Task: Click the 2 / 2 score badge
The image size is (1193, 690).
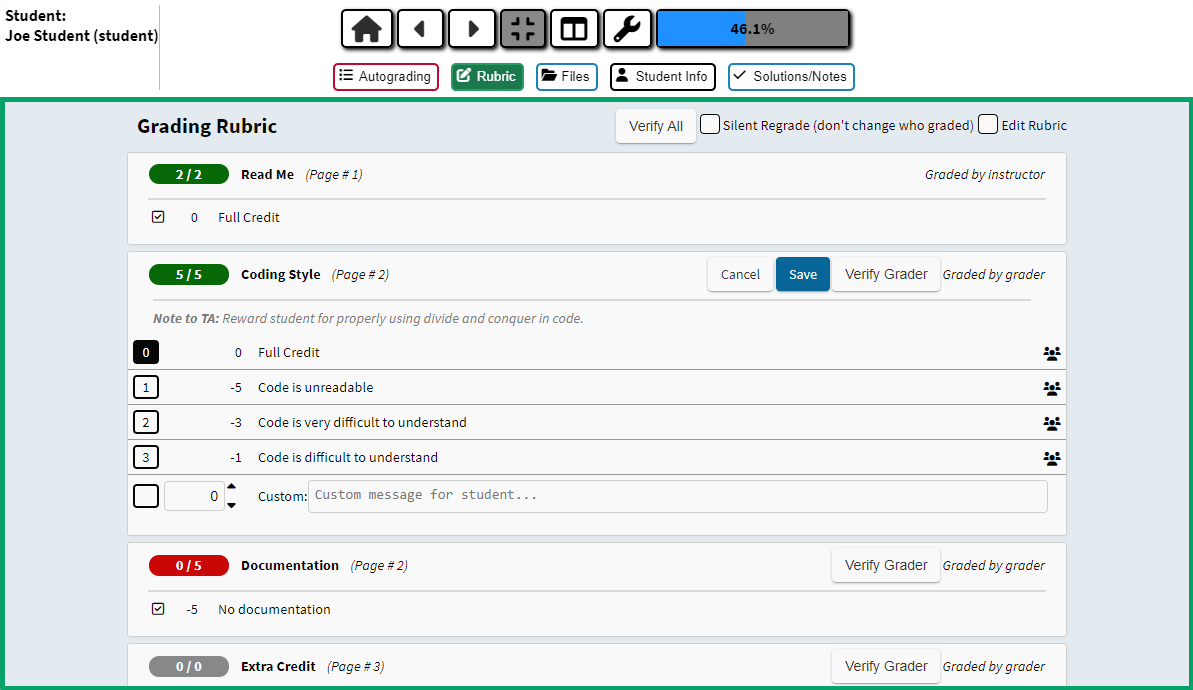Action: [189, 174]
